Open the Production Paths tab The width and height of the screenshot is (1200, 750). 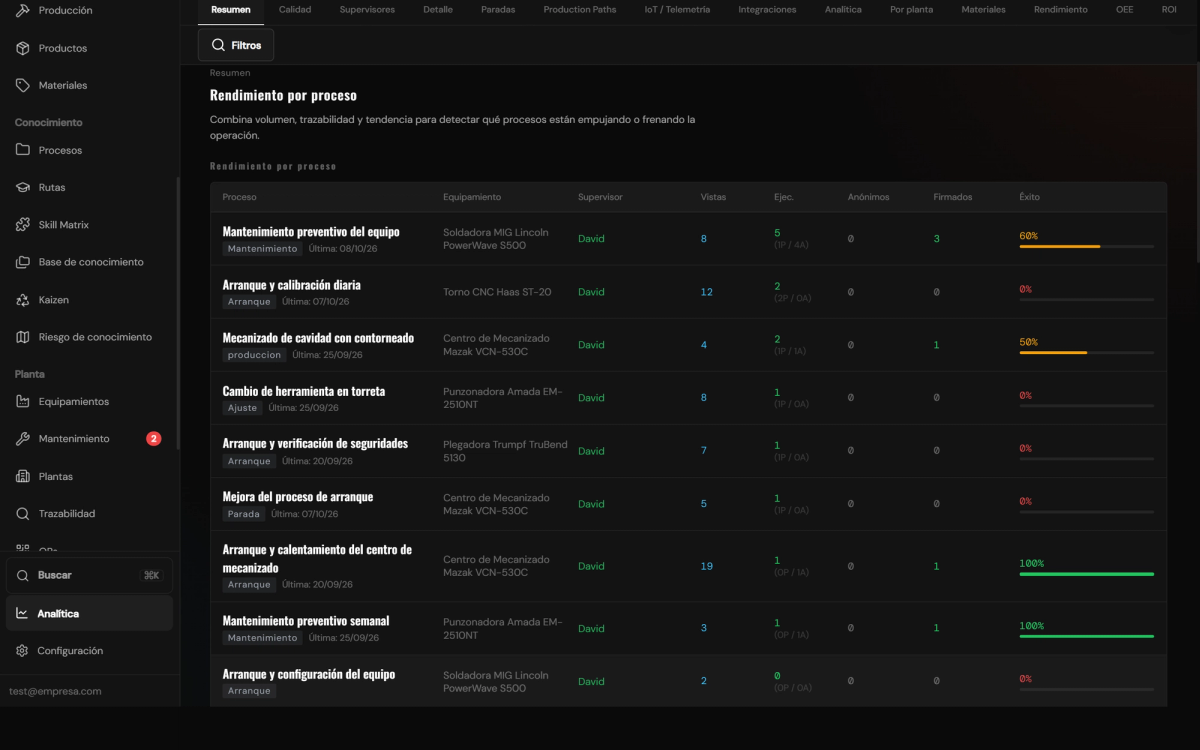(x=580, y=10)
